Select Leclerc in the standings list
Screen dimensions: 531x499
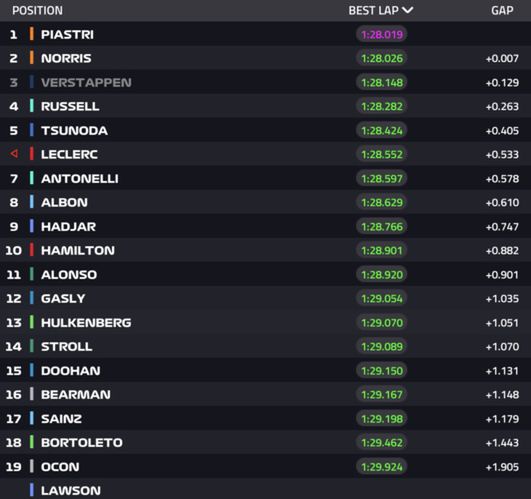point(266,154)
